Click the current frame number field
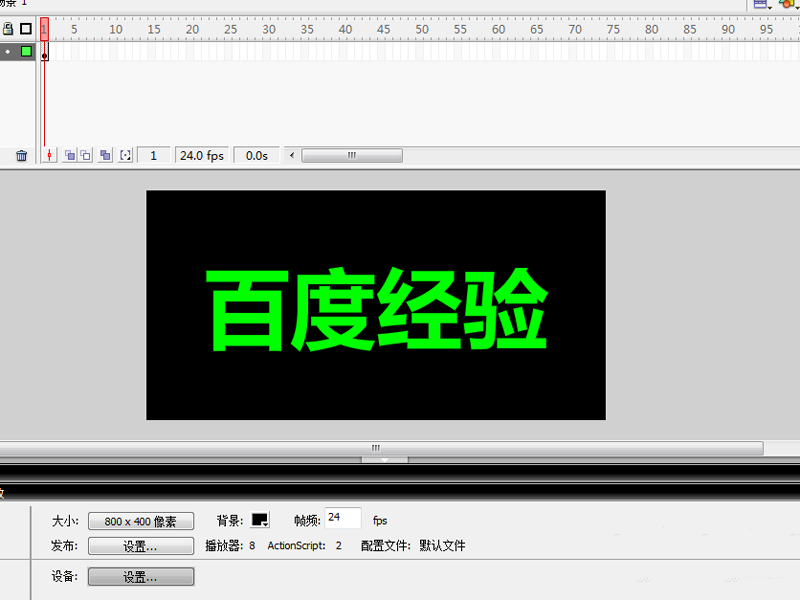This screenshot has width=800, height=600. 153,156
